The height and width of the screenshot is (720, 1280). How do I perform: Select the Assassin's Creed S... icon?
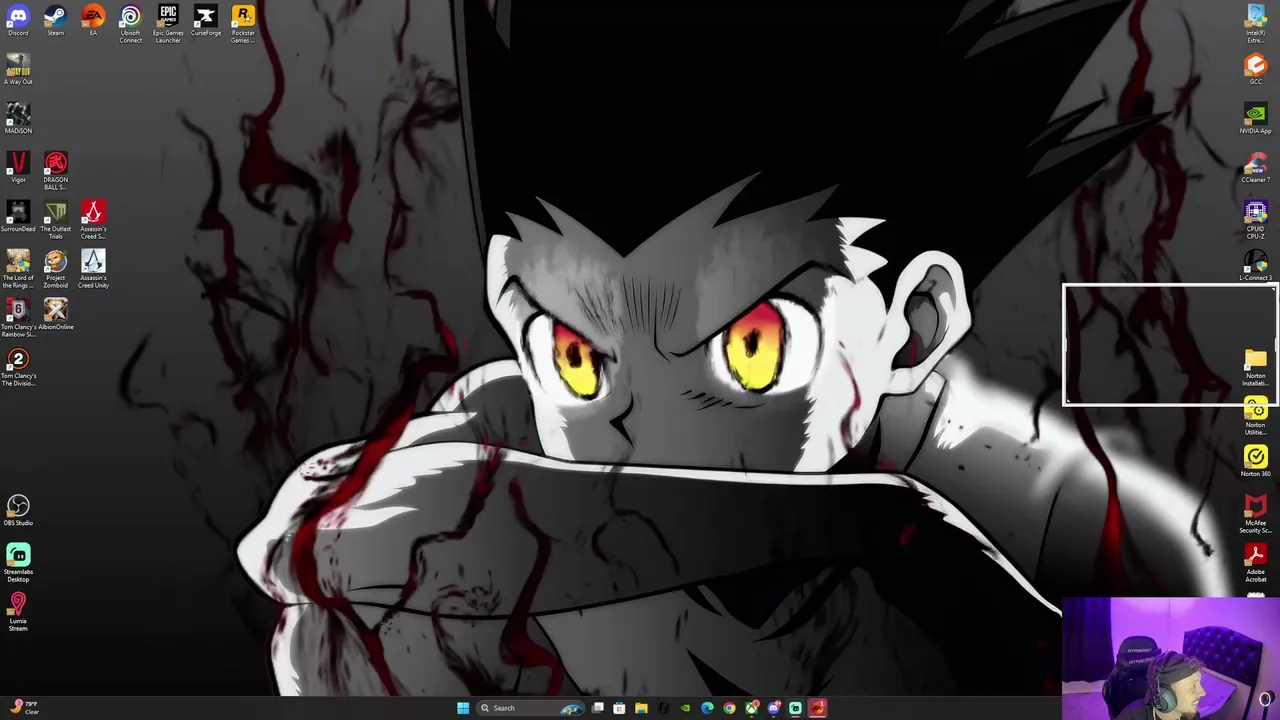(x=93, y=220)
